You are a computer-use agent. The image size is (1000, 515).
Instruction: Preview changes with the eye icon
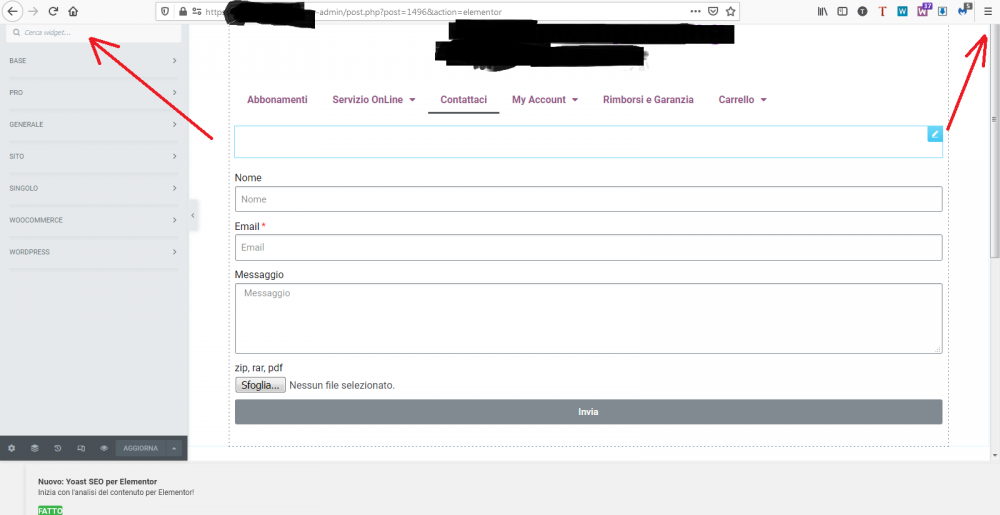point(104,448)
